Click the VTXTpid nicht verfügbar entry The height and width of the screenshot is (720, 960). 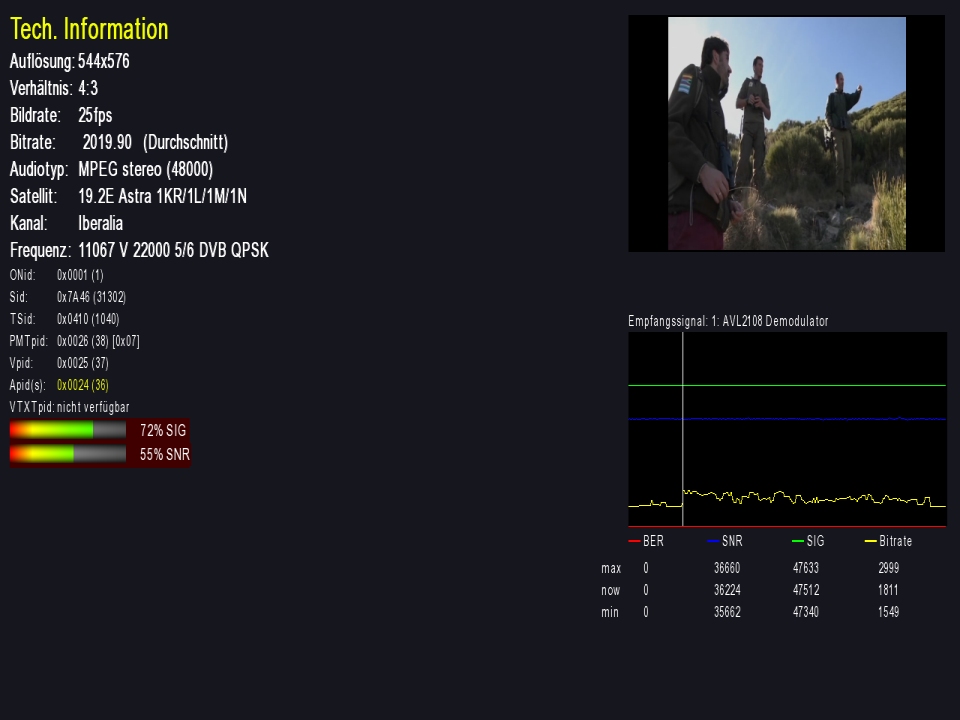(69, 407)
